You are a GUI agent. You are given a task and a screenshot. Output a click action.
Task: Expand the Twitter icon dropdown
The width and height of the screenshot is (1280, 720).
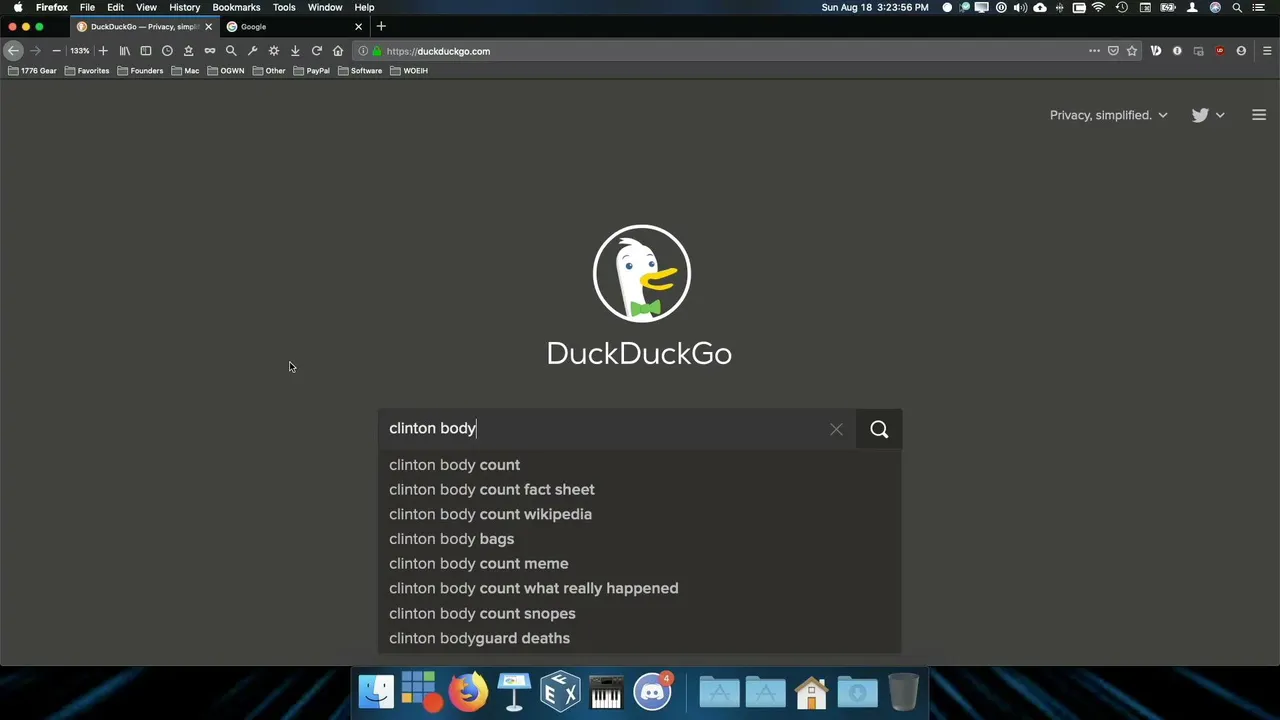coord(1208,115)
